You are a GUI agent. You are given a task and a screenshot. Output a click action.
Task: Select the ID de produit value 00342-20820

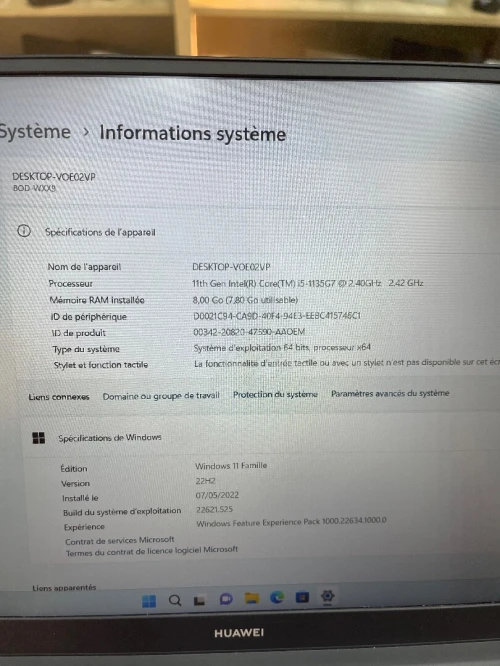coord(249,332)
